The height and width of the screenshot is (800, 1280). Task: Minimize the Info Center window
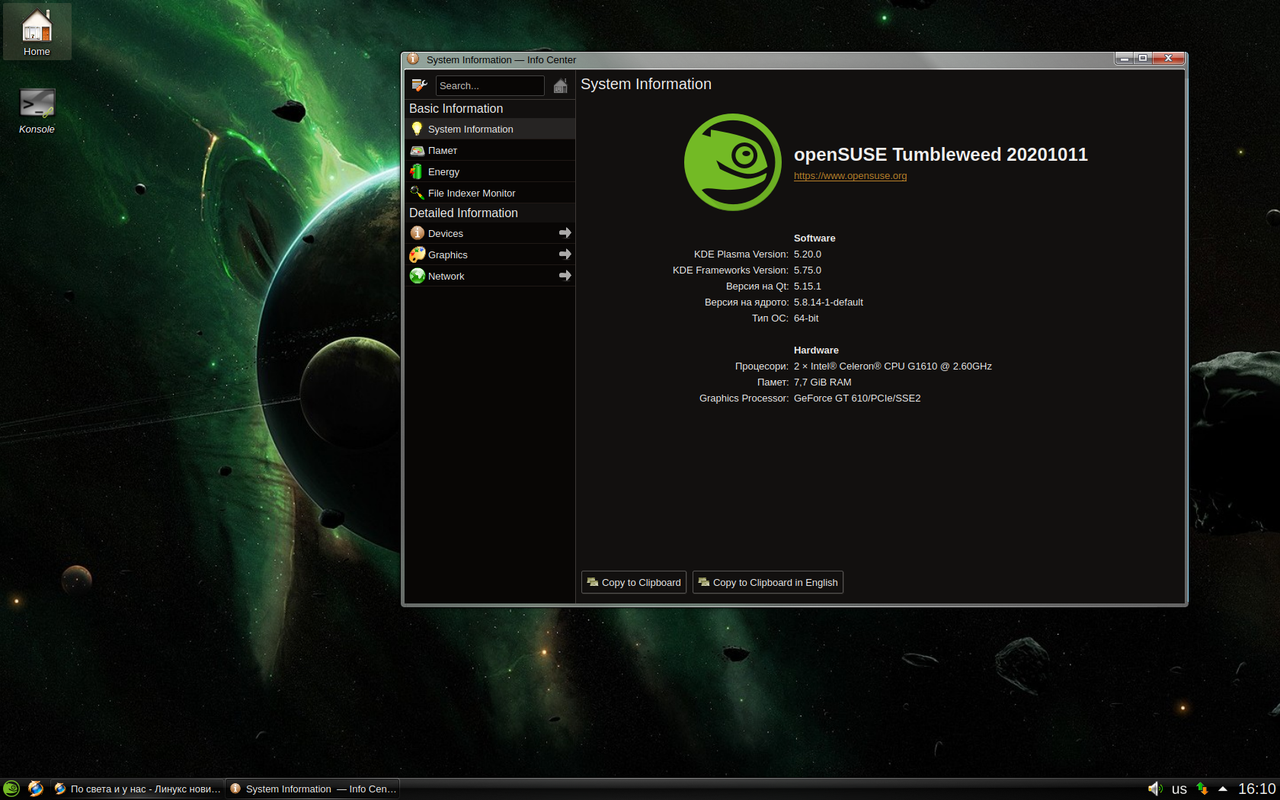[1125, 59]
